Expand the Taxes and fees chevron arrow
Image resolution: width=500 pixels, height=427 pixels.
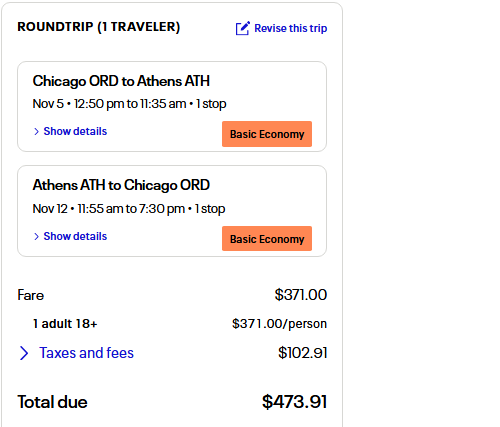click(x=24, y=353)
